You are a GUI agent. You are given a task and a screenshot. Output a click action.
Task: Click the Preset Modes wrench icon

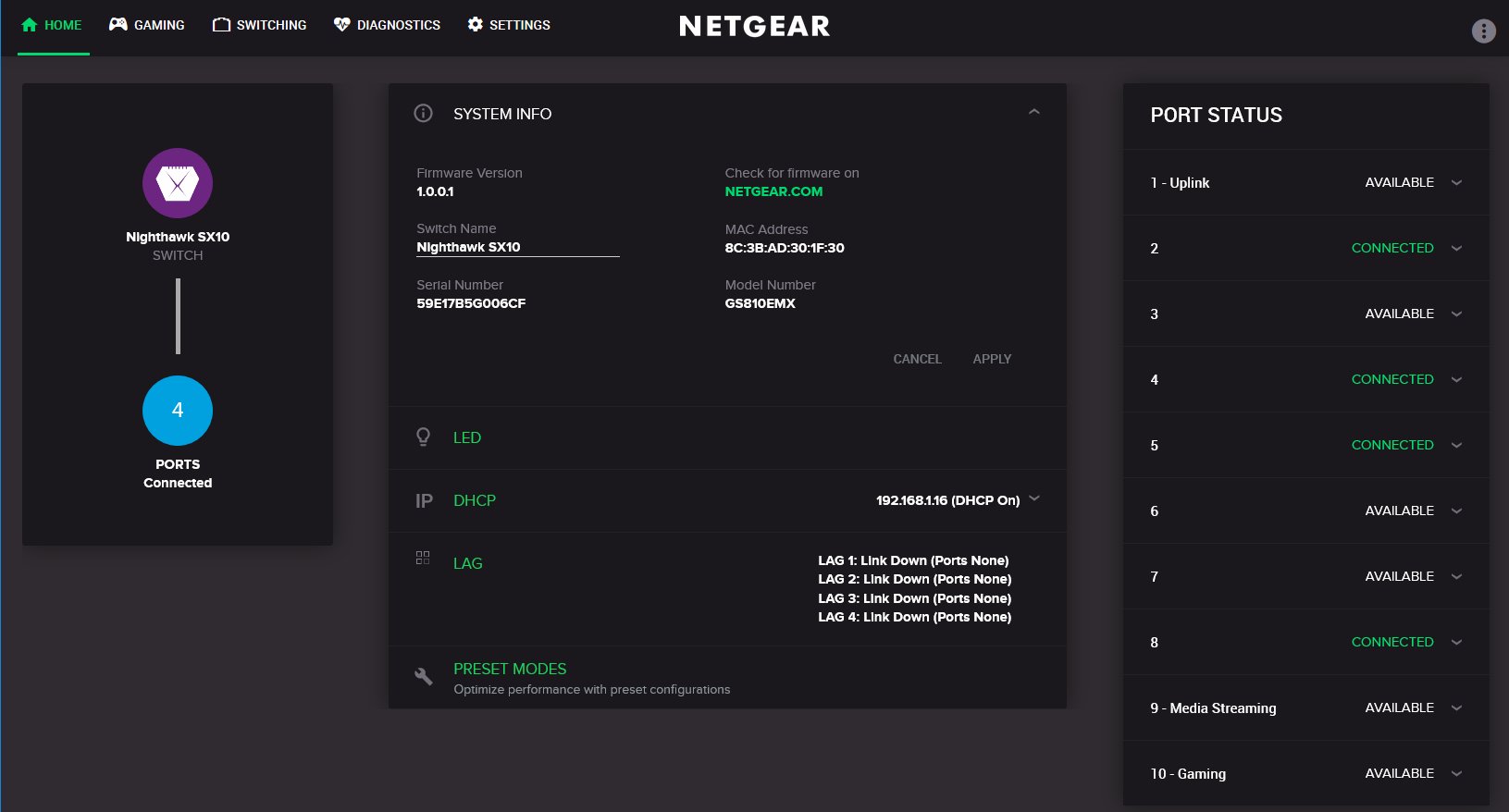(x=423, y=677)
